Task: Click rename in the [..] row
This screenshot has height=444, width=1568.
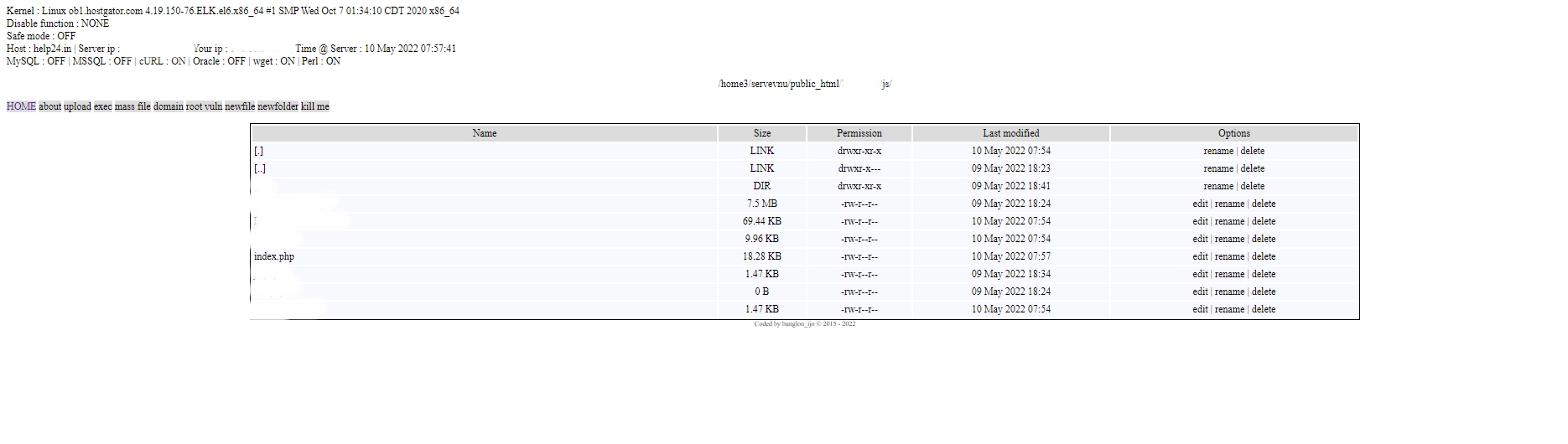Action: click(1218, 168)
